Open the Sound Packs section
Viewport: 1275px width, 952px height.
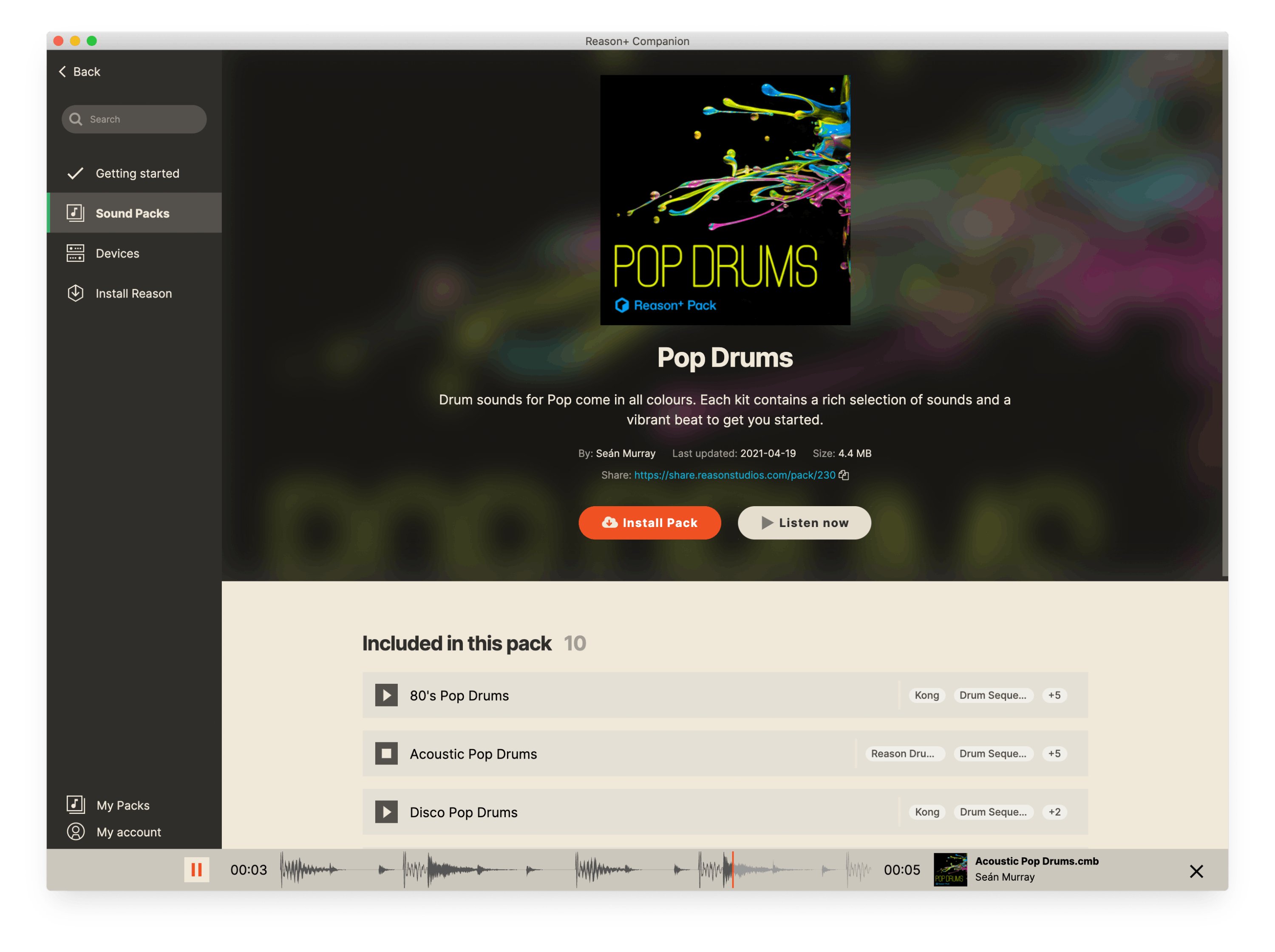click(133, 213)
